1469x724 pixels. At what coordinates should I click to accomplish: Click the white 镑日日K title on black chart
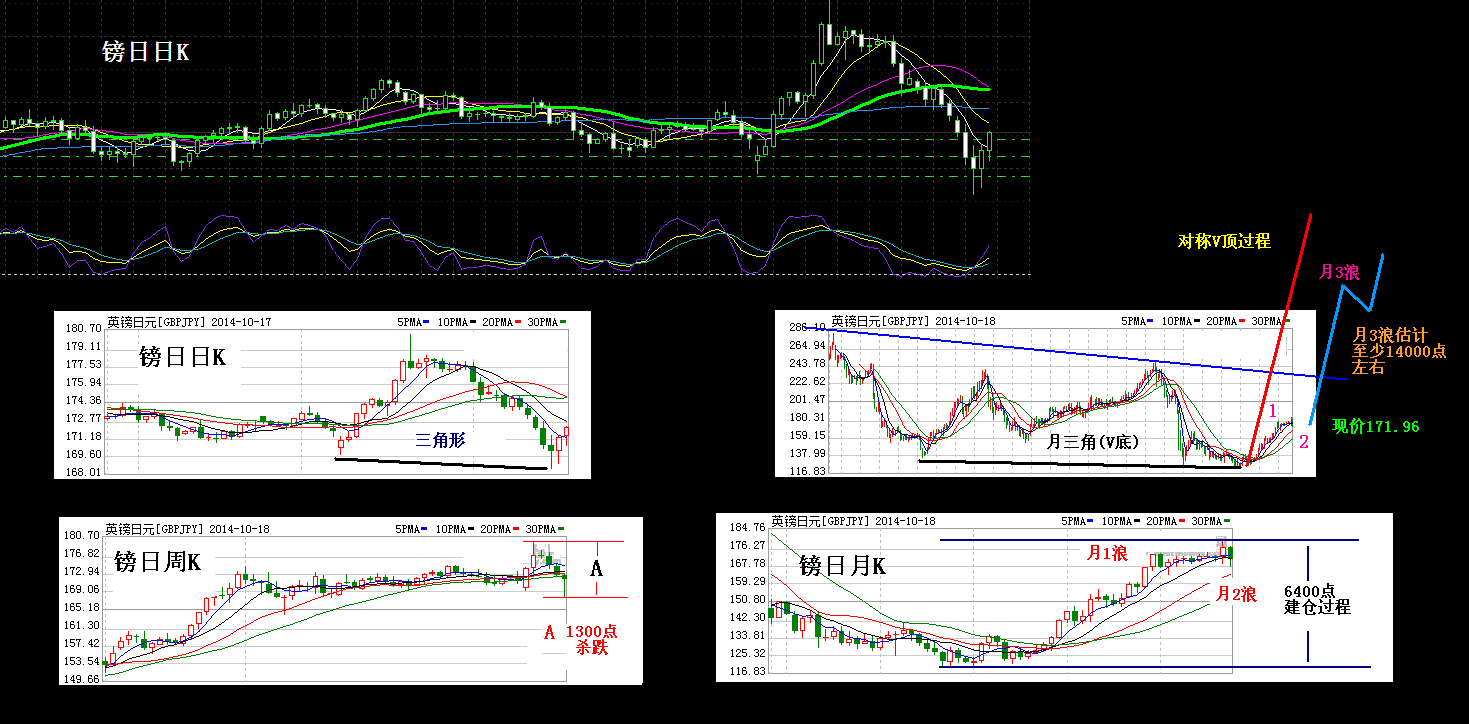(145, 52)
